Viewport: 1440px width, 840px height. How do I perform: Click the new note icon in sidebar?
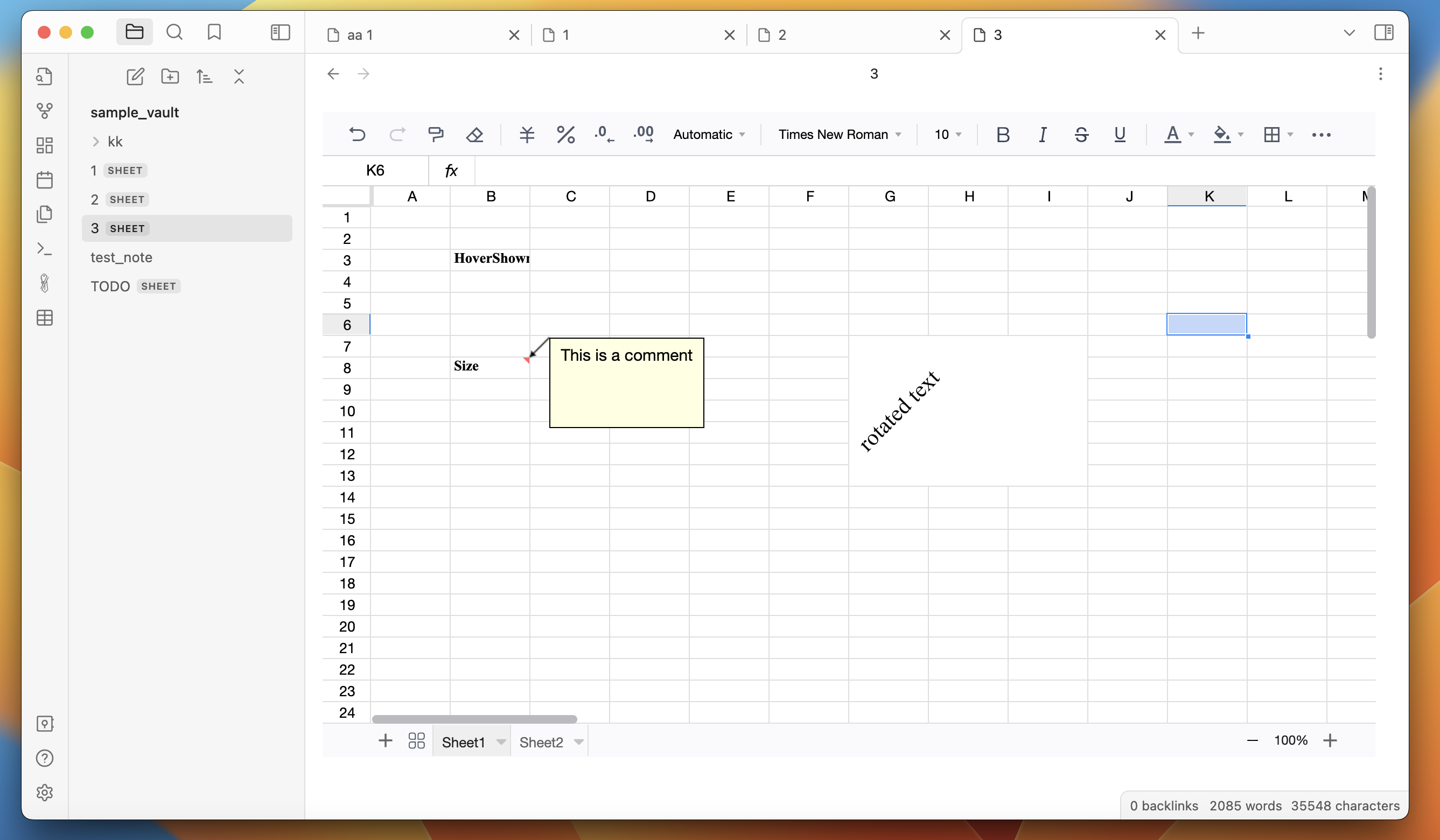pyautogui.click(x=135, y=76)
